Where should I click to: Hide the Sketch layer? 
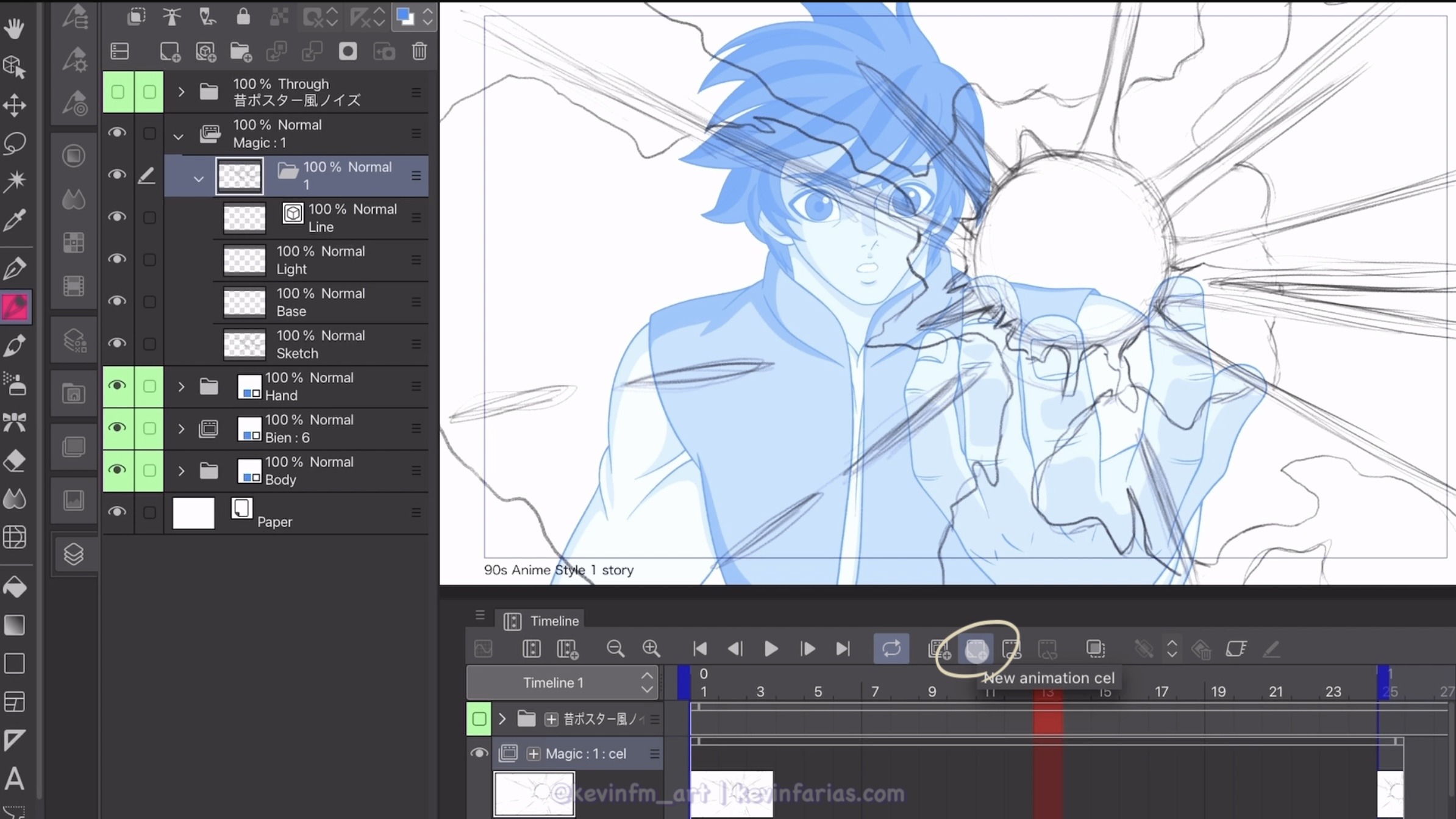[x=117, y=343]
